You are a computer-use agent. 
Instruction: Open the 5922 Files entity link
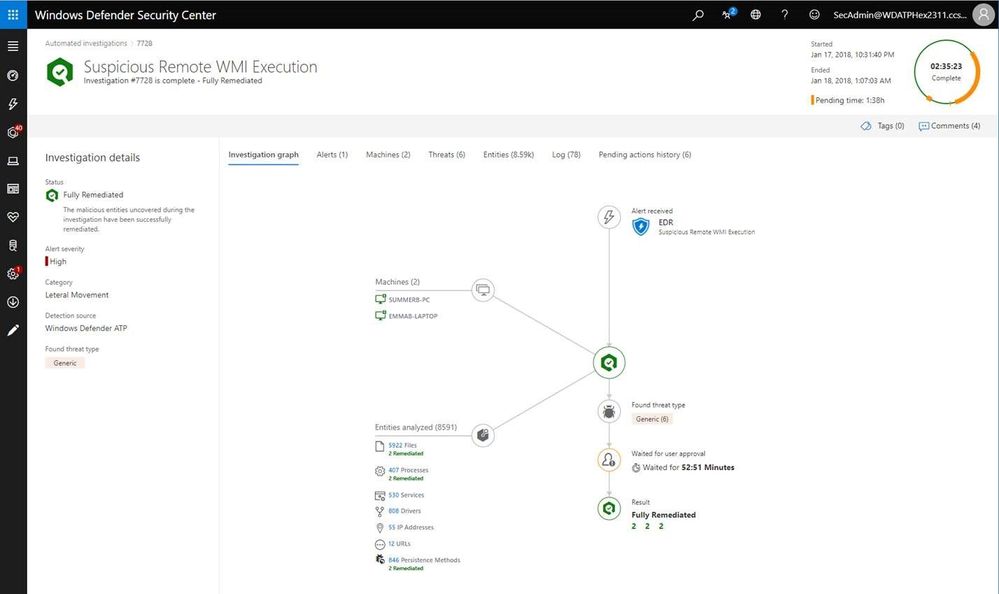[x=402, y=446]
